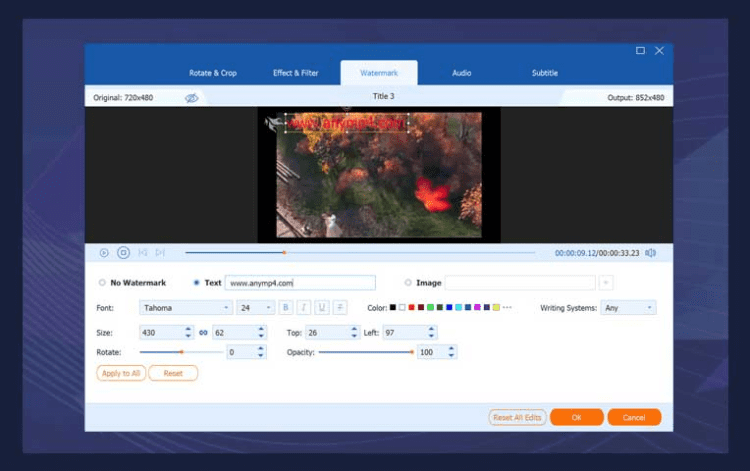This screenshot has height=471, width=750.
Task: Pick the red color swatch
Action: (411, 308)
